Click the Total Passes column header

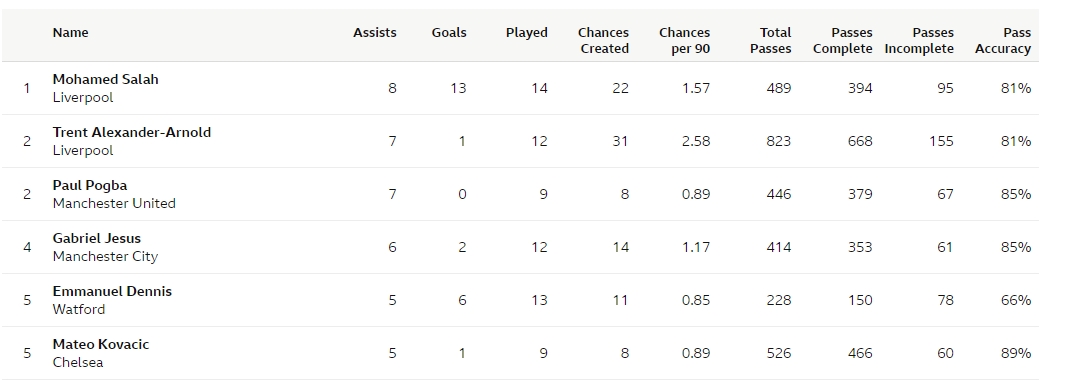click(771, 41)
